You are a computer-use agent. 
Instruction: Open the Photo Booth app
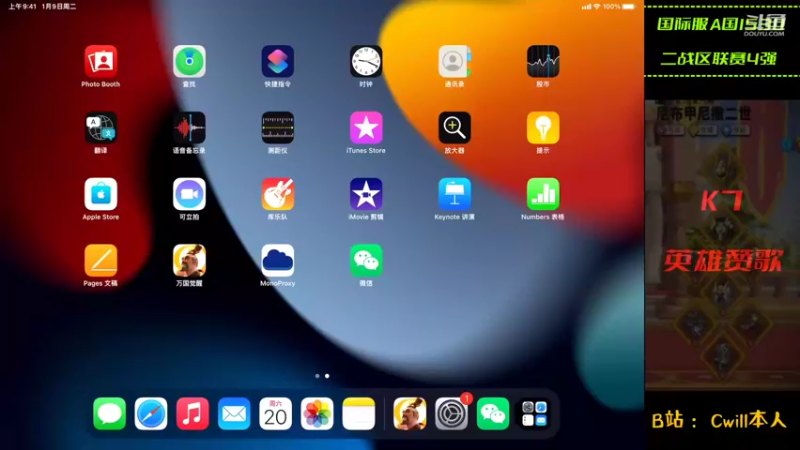click(x=101, y=61)
